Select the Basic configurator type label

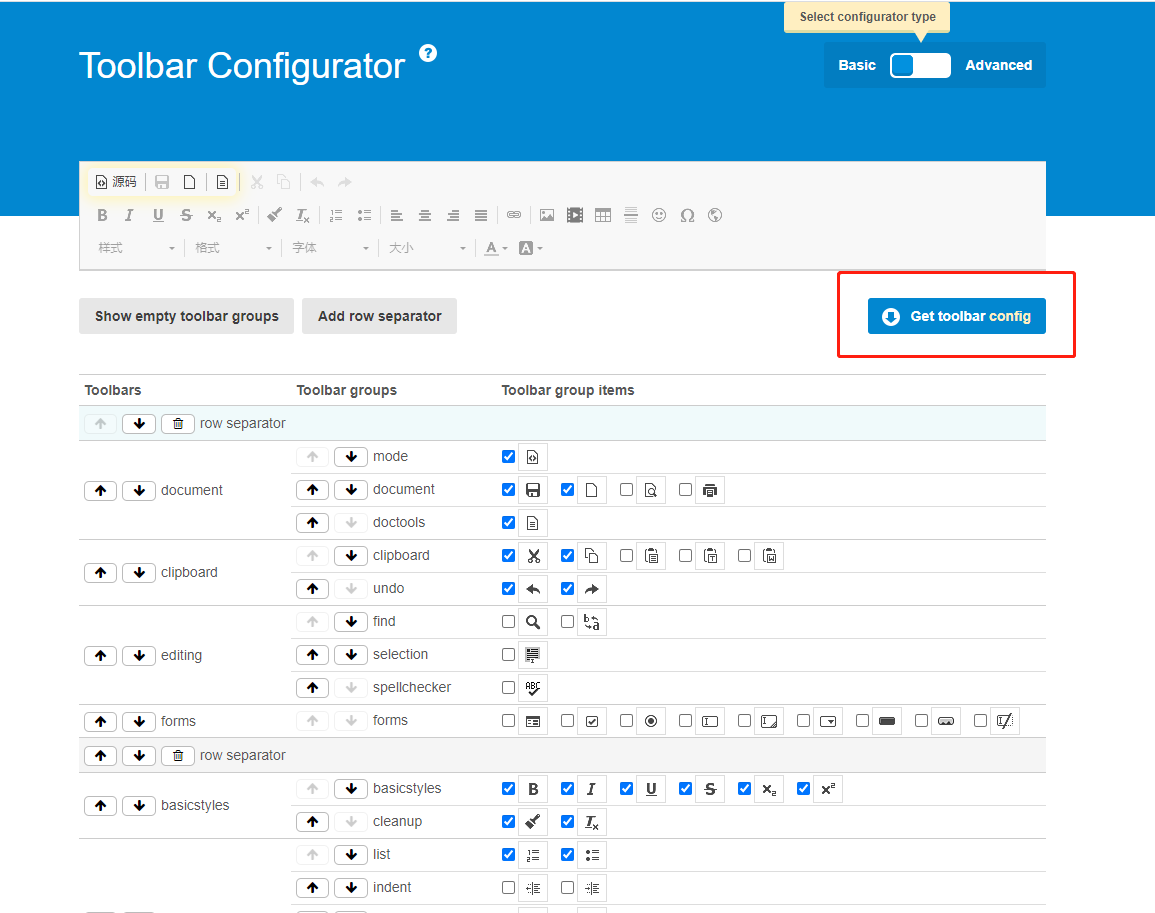click(x=857, y=64)
